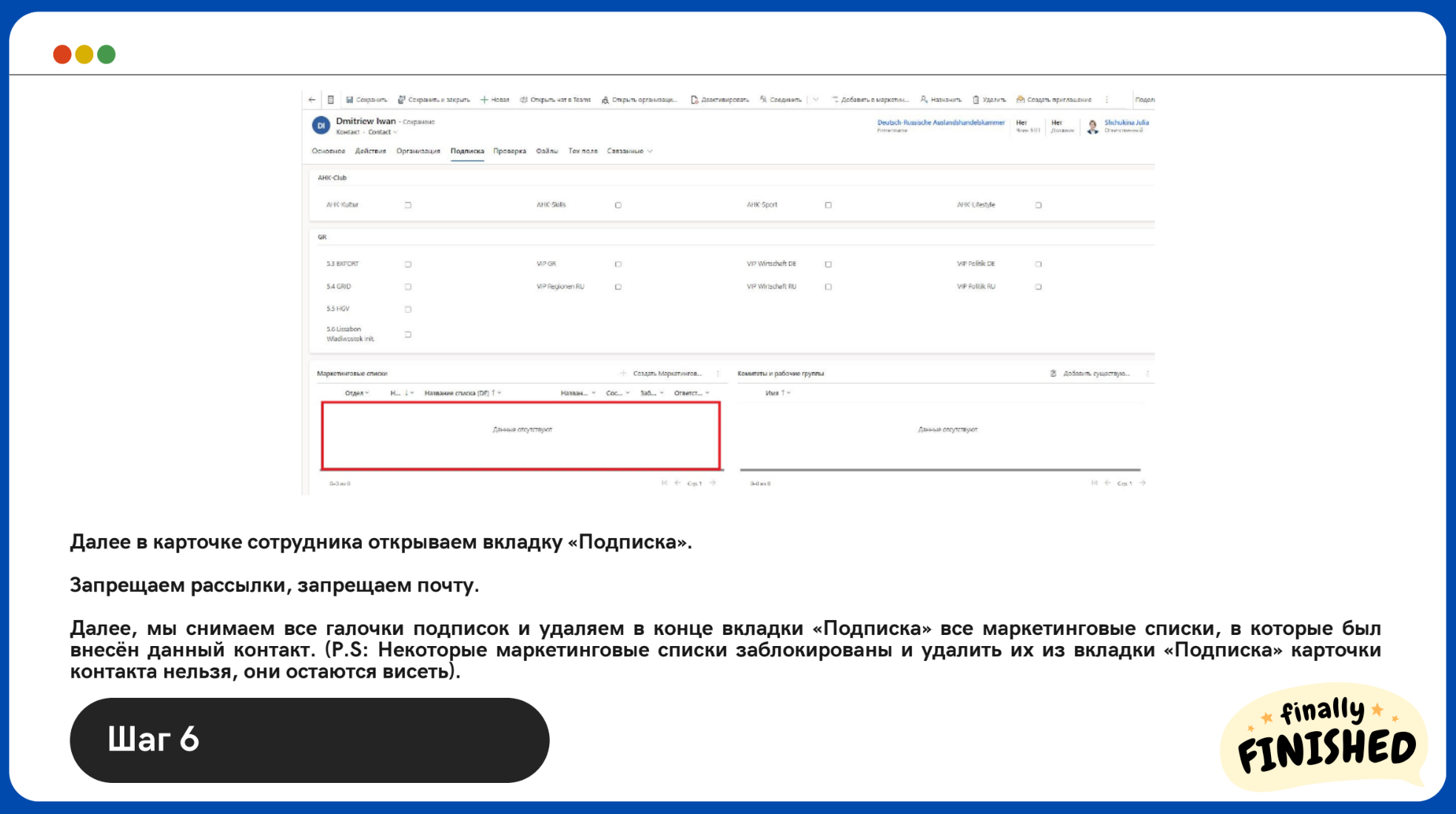Expand dropdown chevron next to Соединить
The width and height of the screenshot is (1456, 814).
point(816,100)
